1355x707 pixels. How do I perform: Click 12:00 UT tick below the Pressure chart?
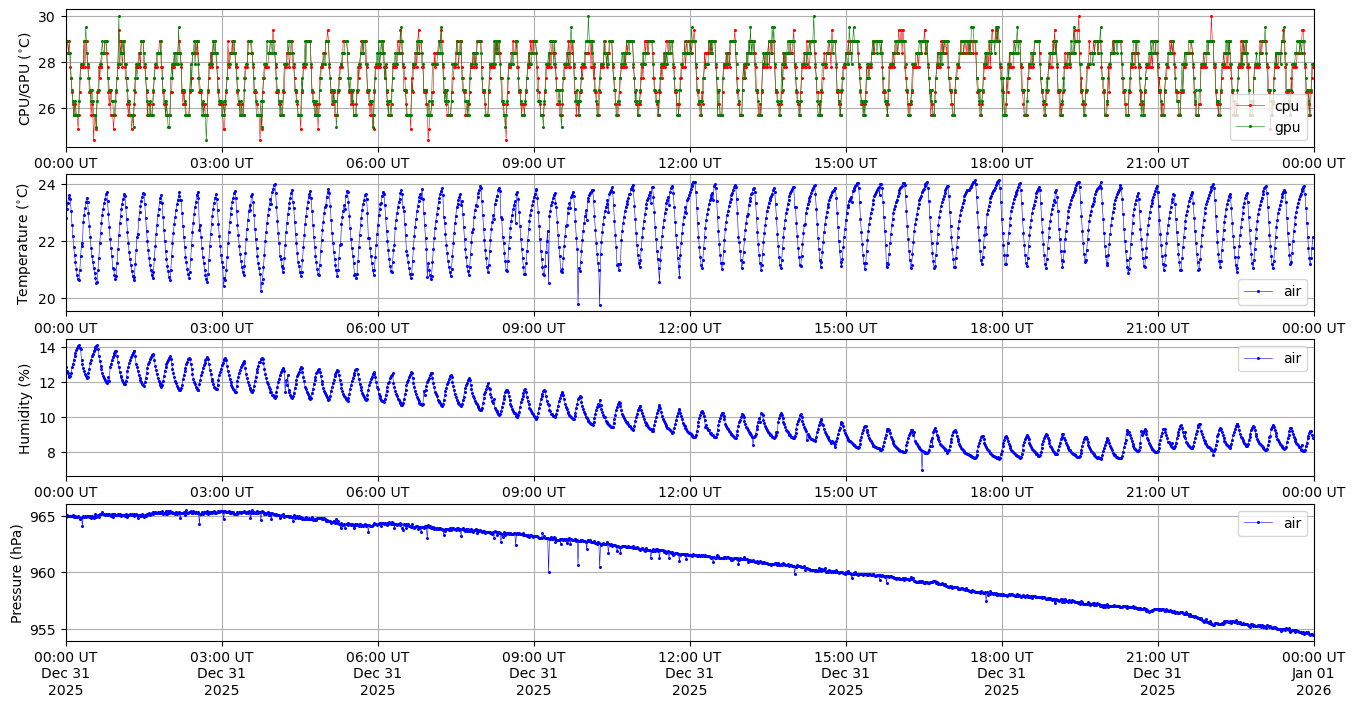[x=690, y=656]
